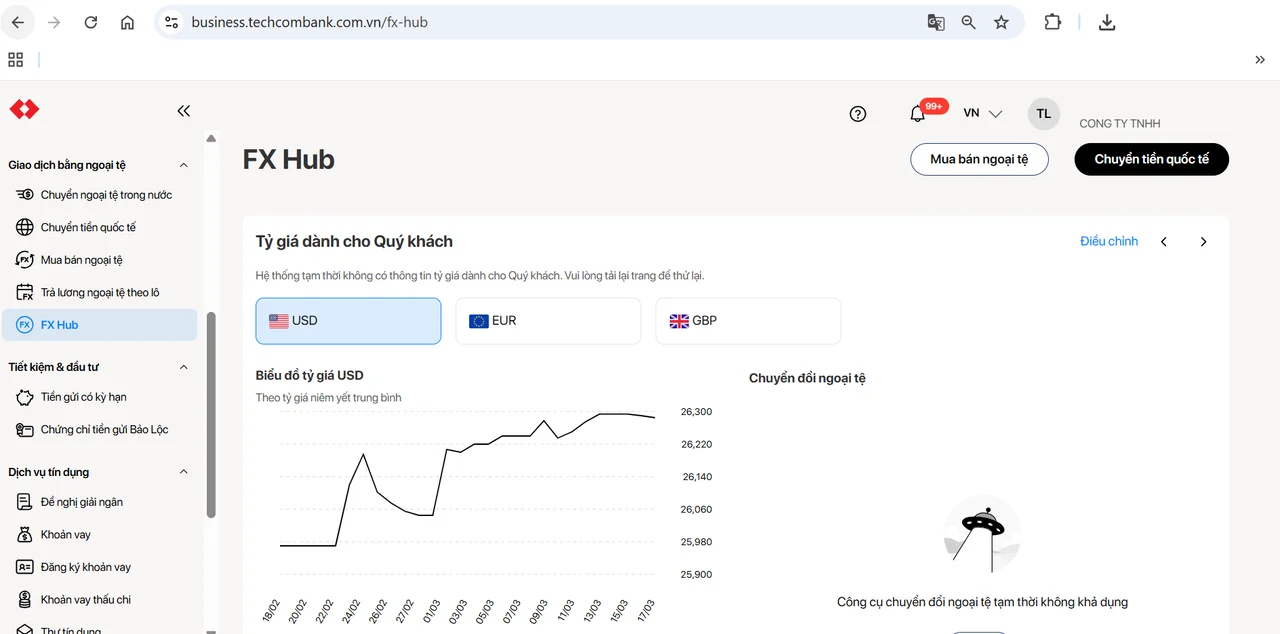This screenshot has width=1280, height=634.
Task: Collapse the Dịch vụ tín dụng section
Action: coord(183,472)
